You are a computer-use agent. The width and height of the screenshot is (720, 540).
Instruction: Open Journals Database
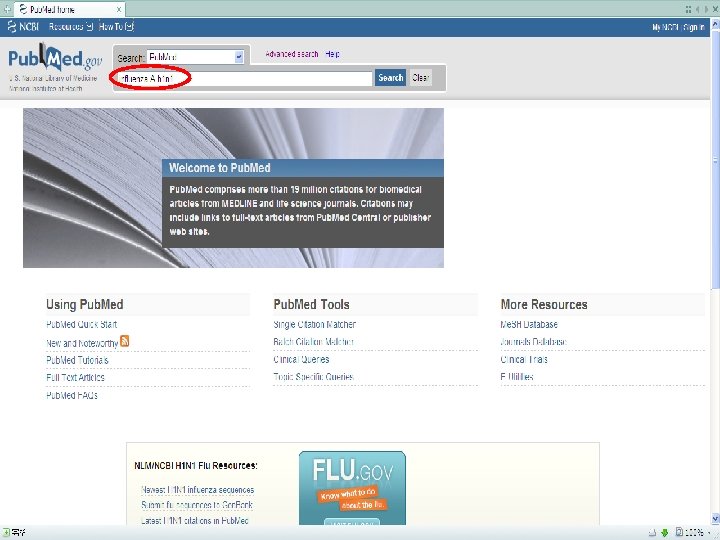click(534, 342)
